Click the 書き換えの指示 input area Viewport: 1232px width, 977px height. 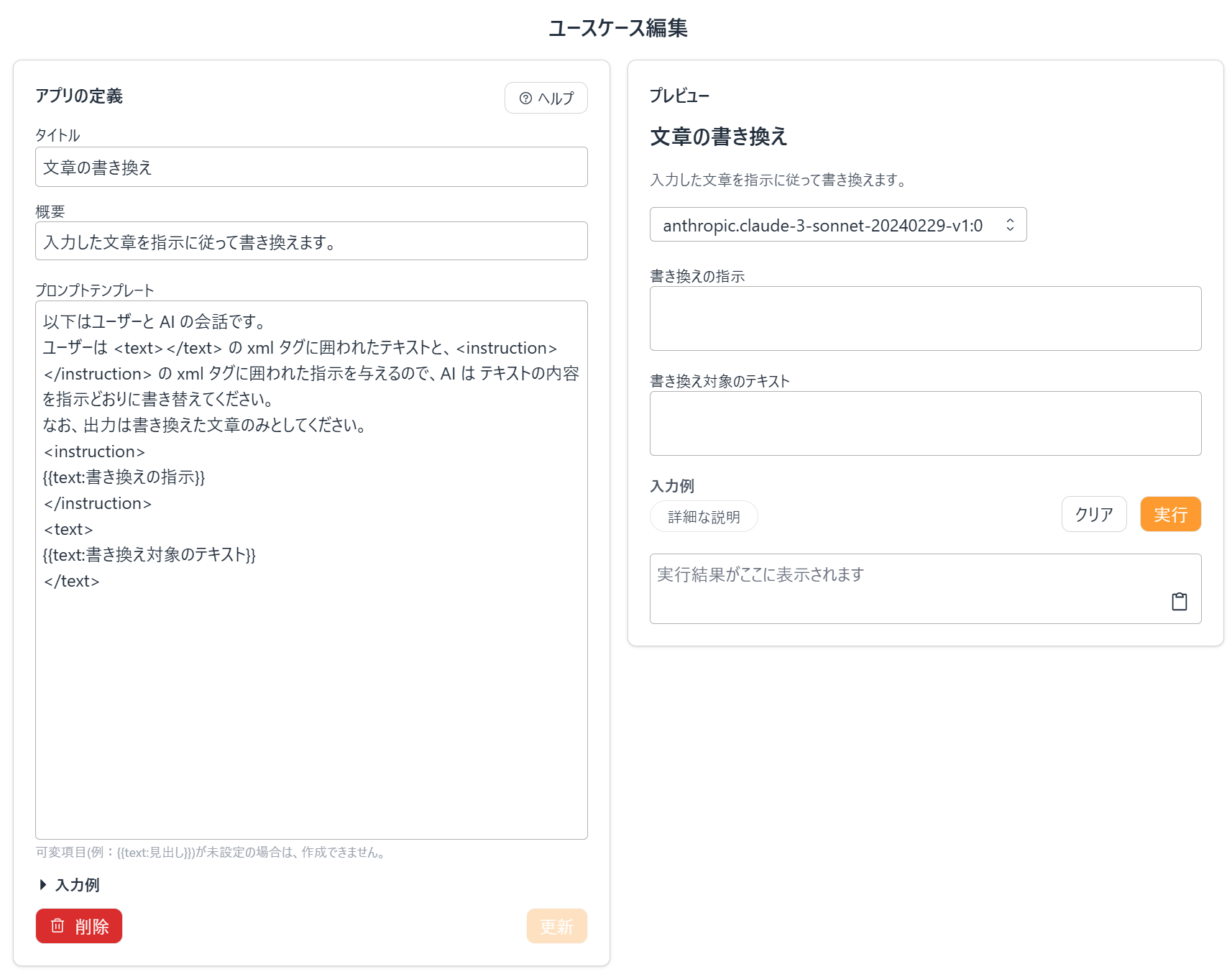click(x=925, y=318)
